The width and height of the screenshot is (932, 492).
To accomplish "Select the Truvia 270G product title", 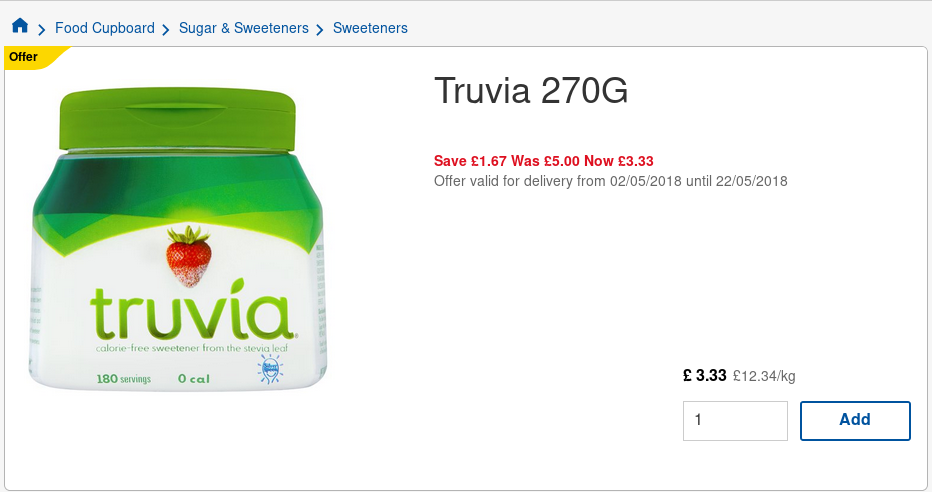I will tap(531, 90).
